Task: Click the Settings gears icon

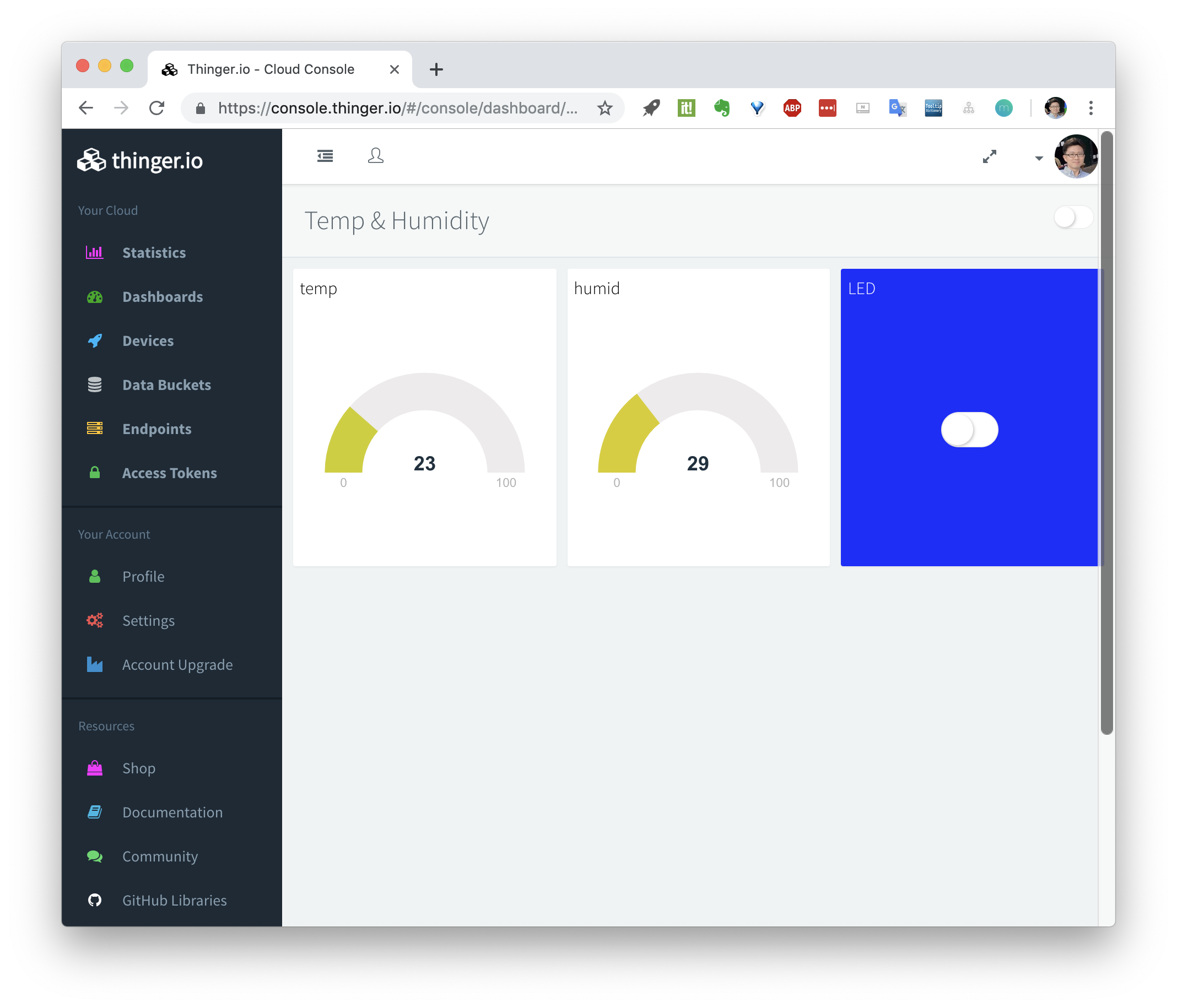Action: point(94,620)
